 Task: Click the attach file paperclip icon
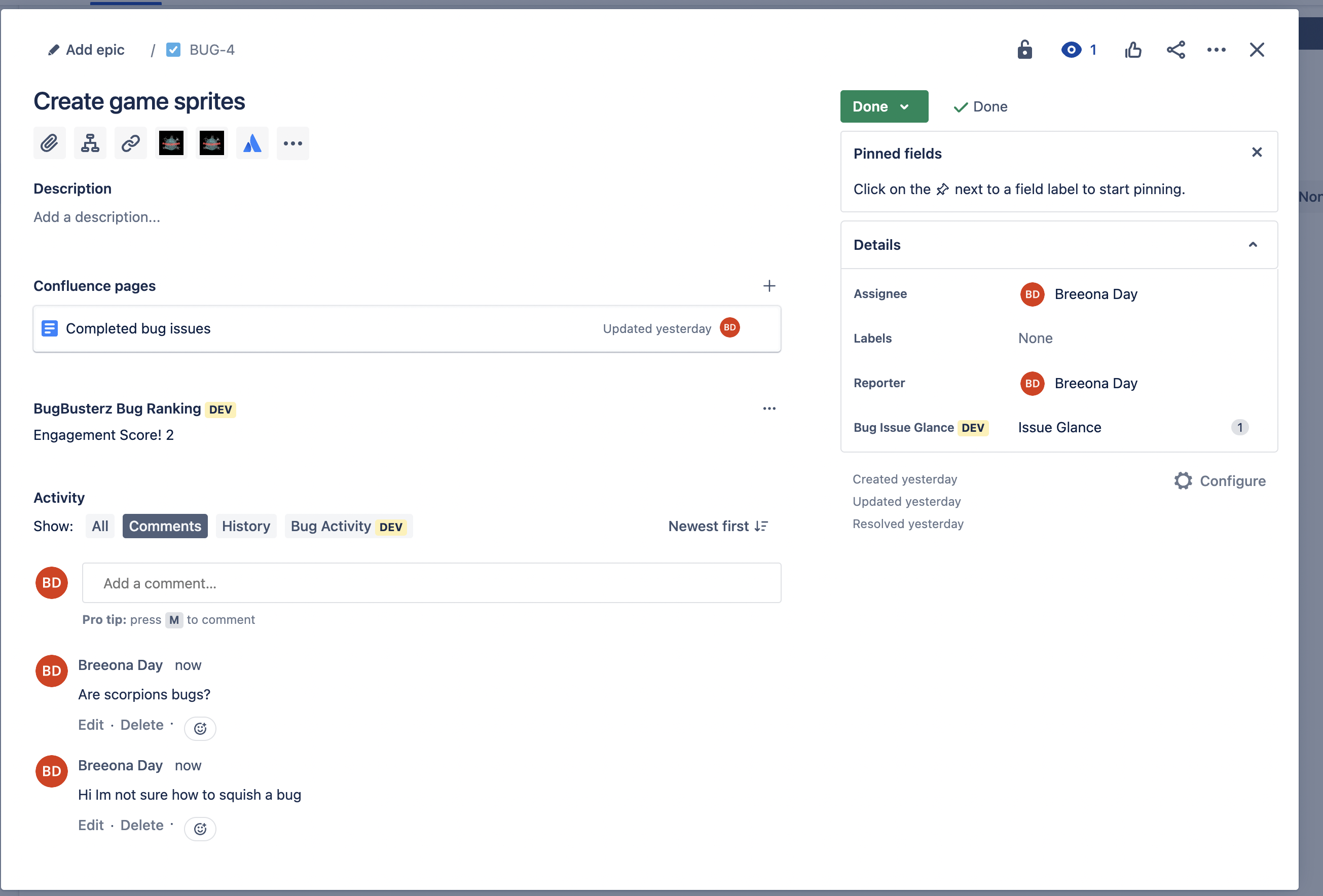tap(50, 143)
